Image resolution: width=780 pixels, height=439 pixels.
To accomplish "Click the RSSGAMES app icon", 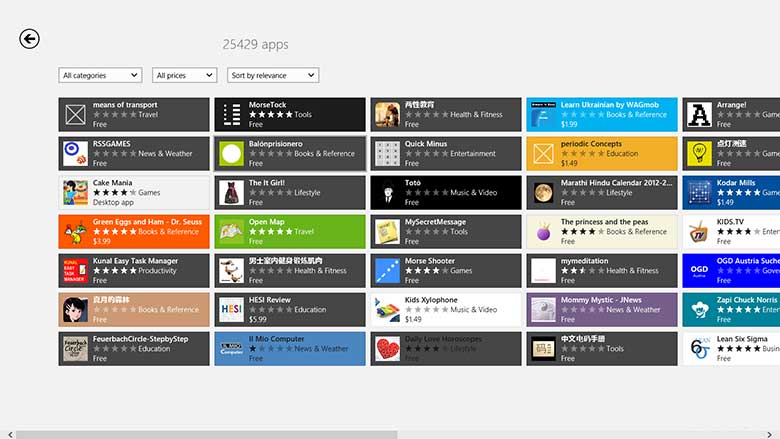I will click(75, 153).
